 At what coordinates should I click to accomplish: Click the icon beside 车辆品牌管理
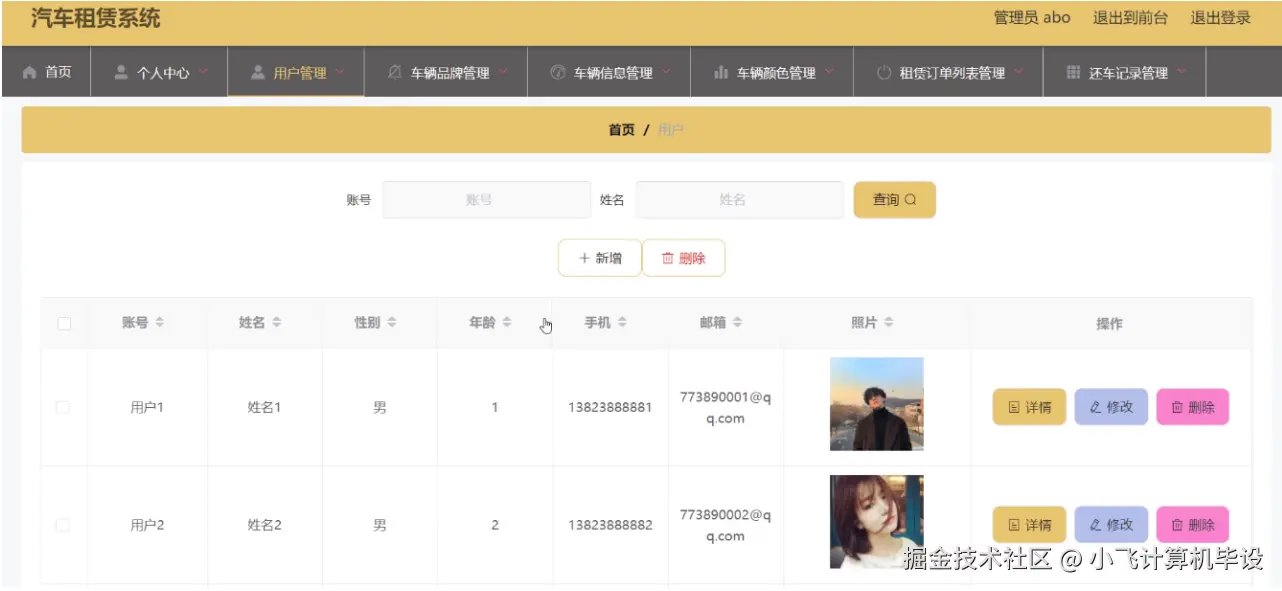(394, 73)
